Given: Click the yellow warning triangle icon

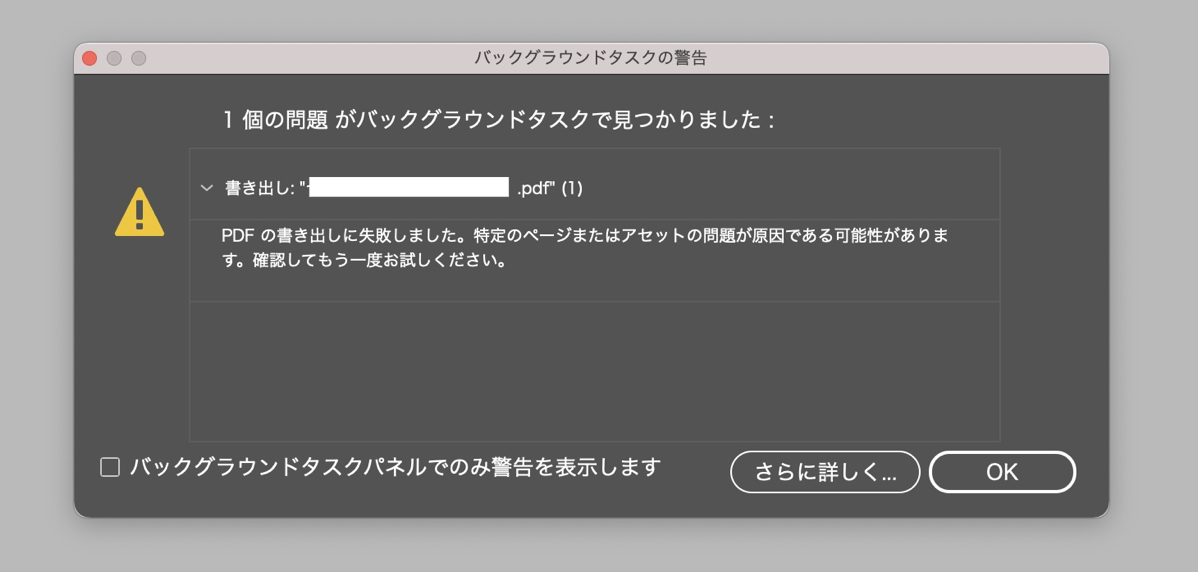Looking at the screenshot, I should pyautogui.click(x=139, y=212).
